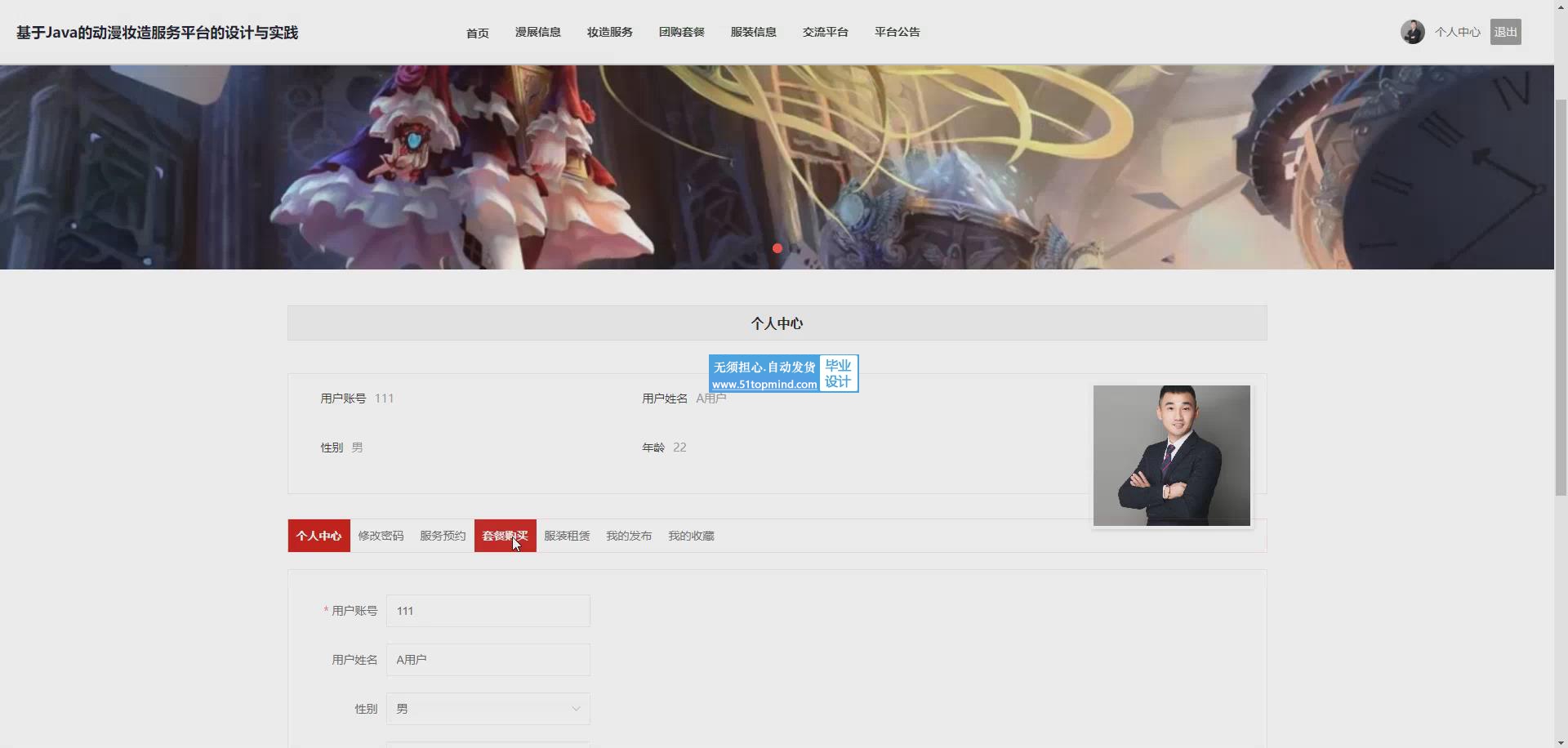Image resolution: width=1568 pixels, height=748 pixels.
Task: Open the 性别 dropdown
Action: click(x=488, y=709)
